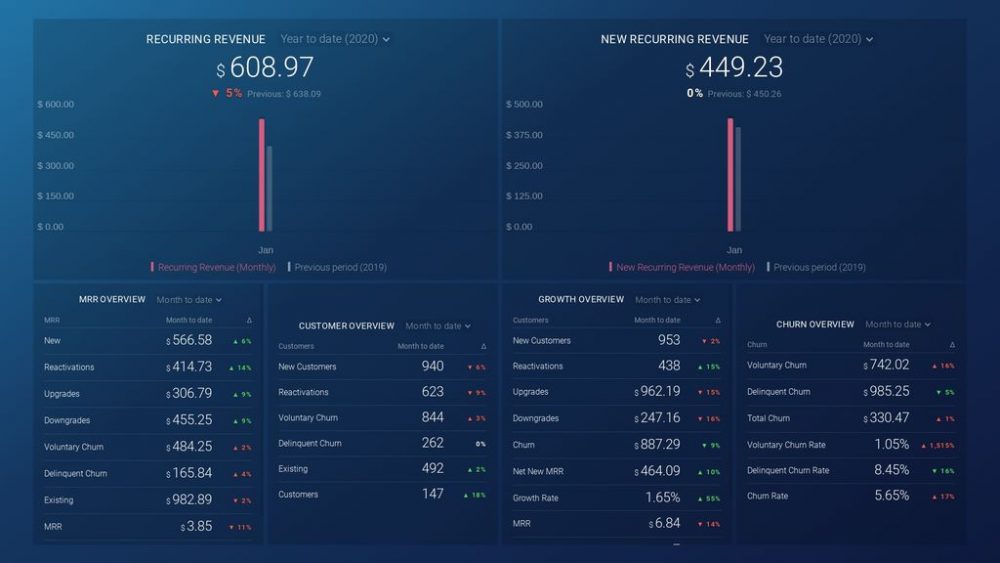Click the delta symbol in MRR Overview header
Viewport: 1000px width, 563px height.
click(x=249, y=320)
